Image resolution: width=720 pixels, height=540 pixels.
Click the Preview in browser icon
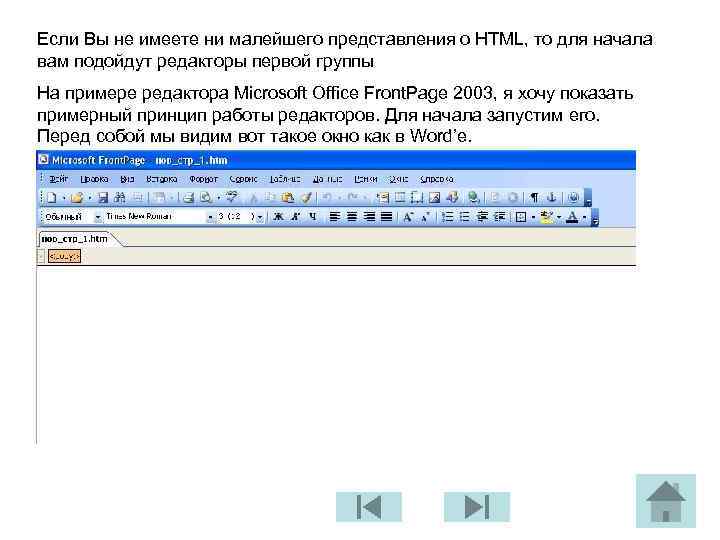pos(206,198)
